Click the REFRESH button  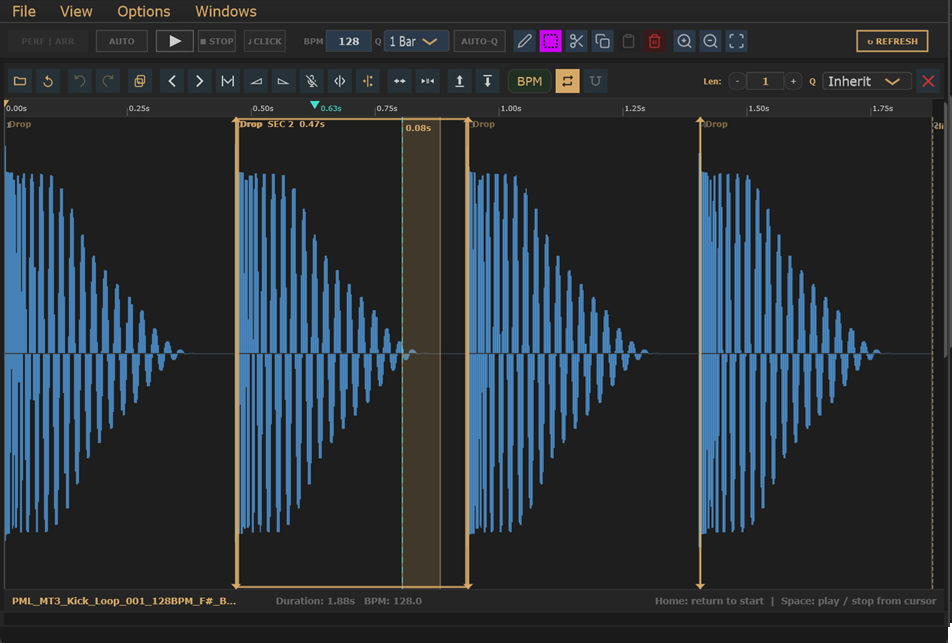coord(892,41)
